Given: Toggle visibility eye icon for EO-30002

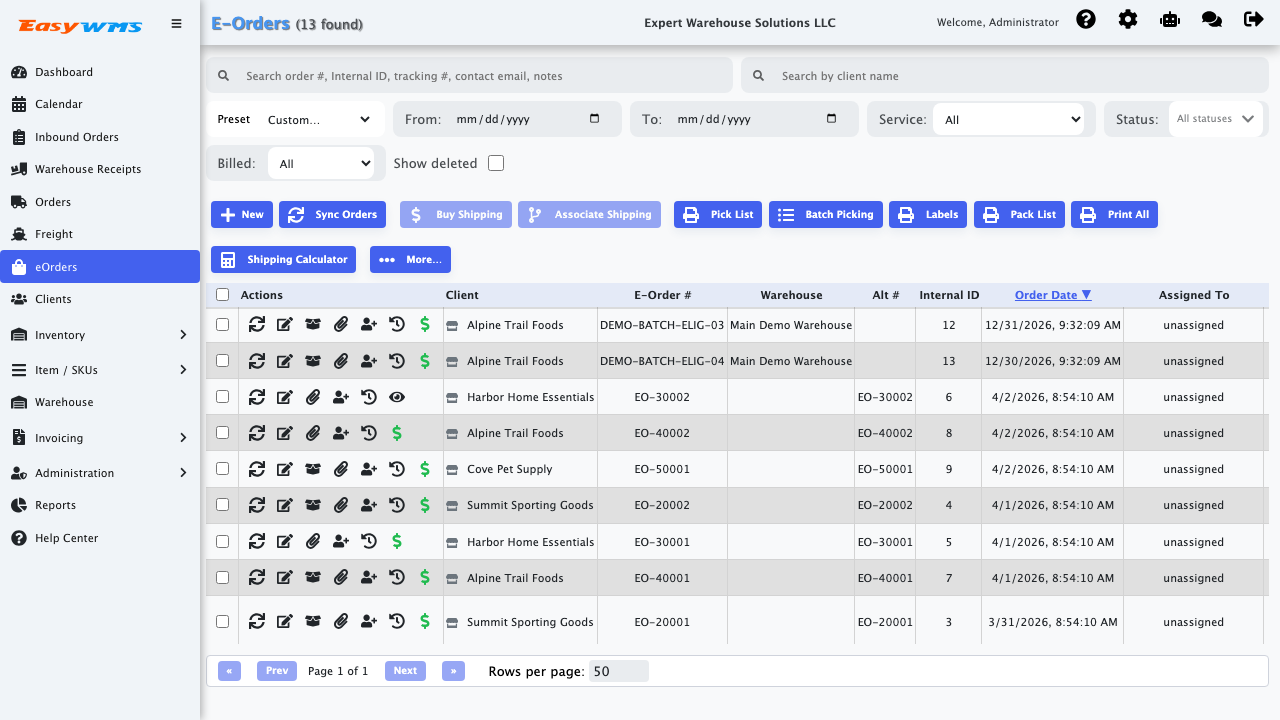Looking at the screenshot, I should click(397, 397).
